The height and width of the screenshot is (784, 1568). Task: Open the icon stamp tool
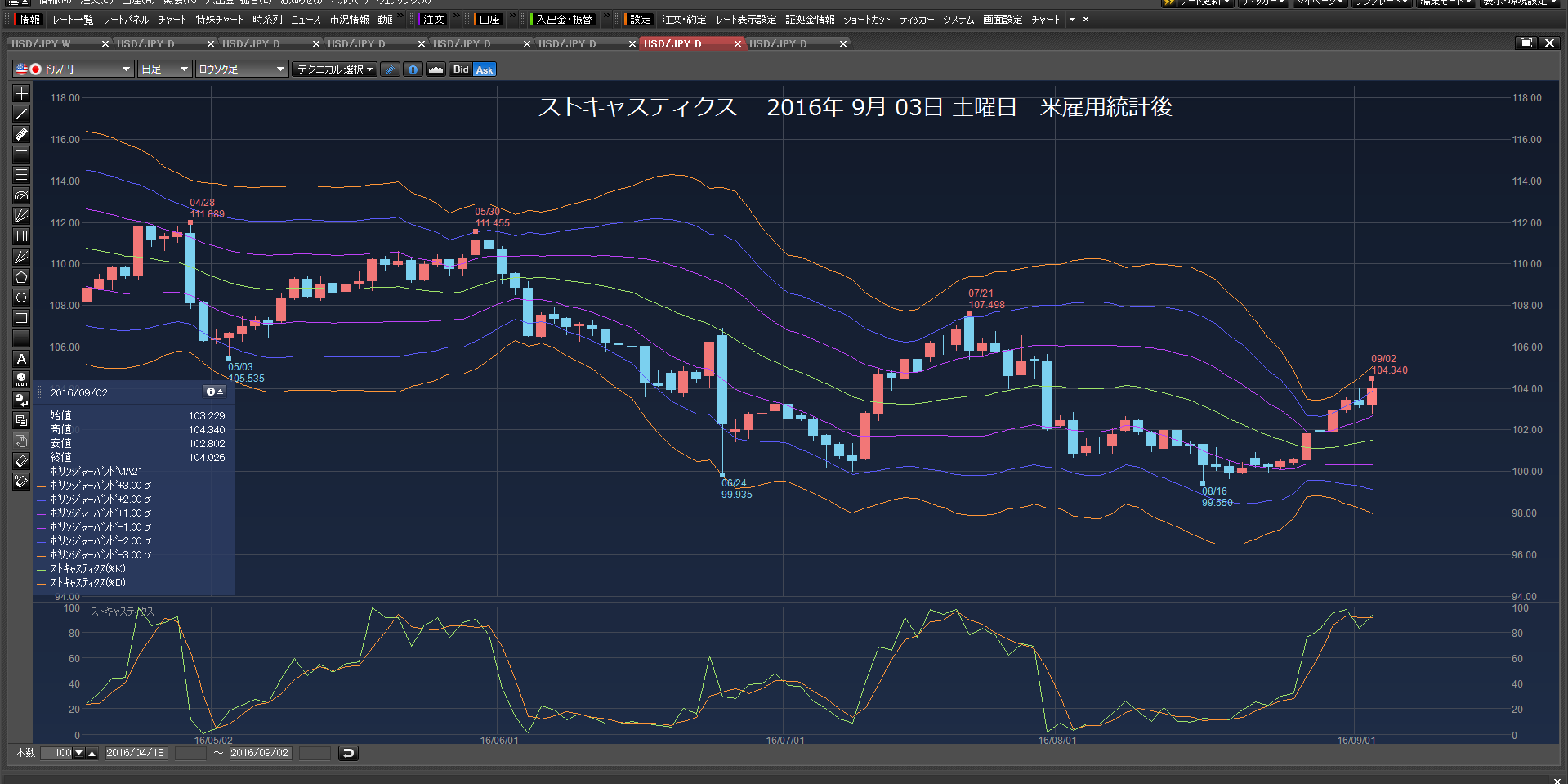[x=21, y=379]
